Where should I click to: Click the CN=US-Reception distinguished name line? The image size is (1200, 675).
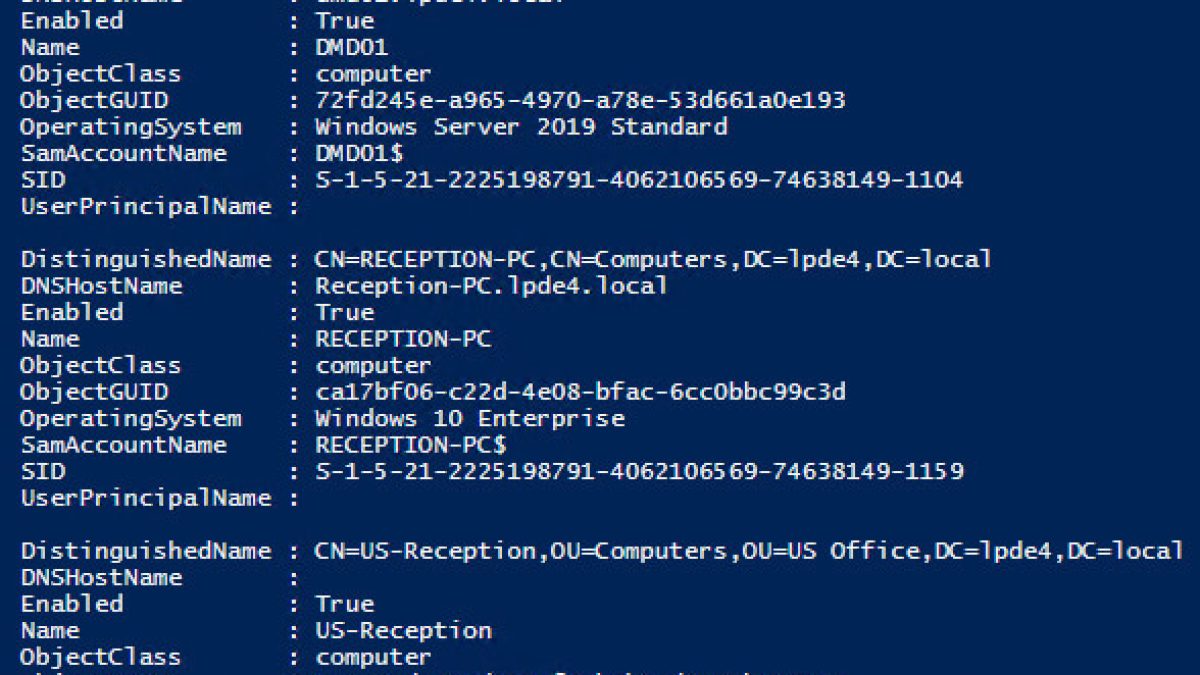click(x=749, y=551)
